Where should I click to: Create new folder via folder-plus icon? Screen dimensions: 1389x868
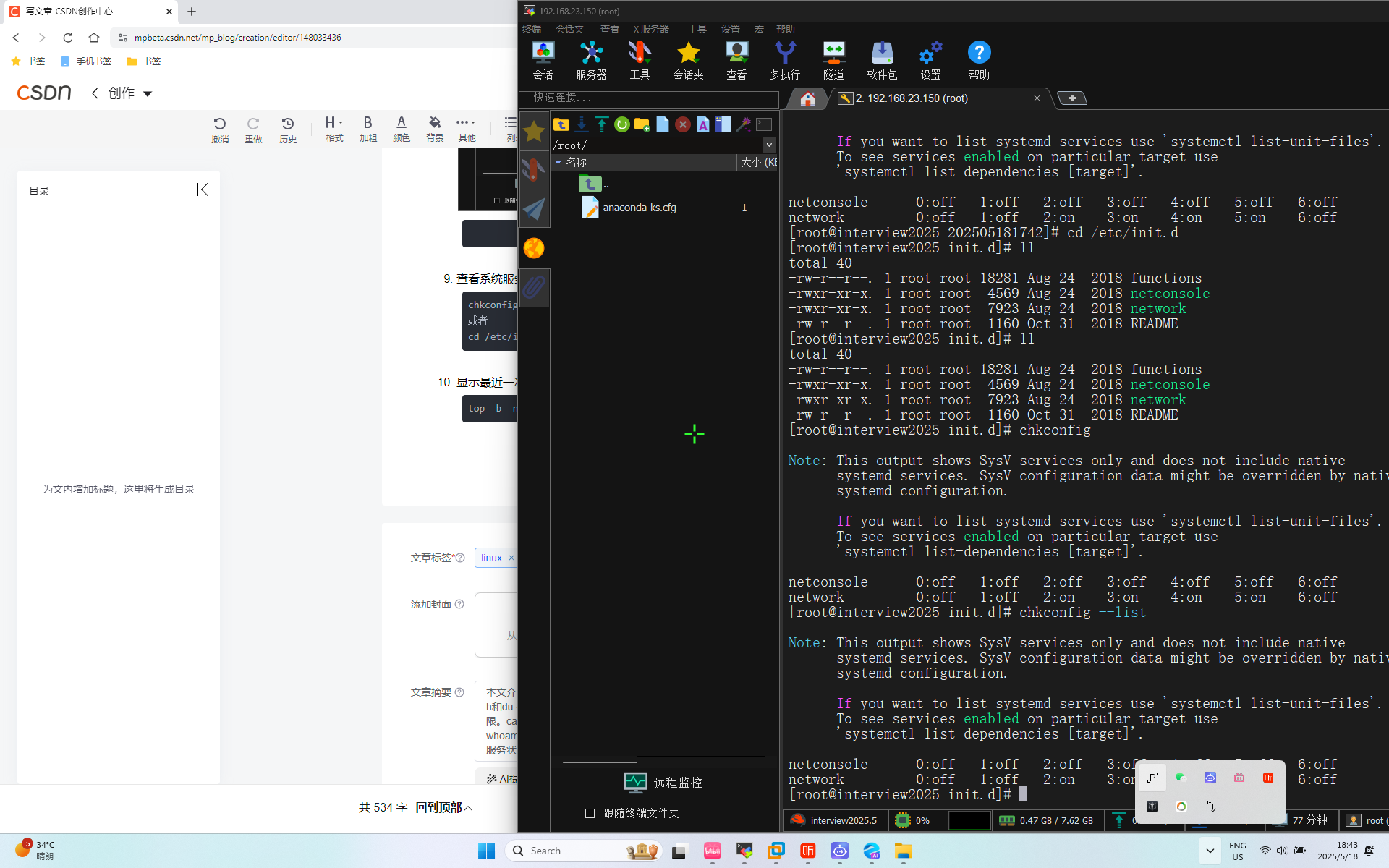642,124
